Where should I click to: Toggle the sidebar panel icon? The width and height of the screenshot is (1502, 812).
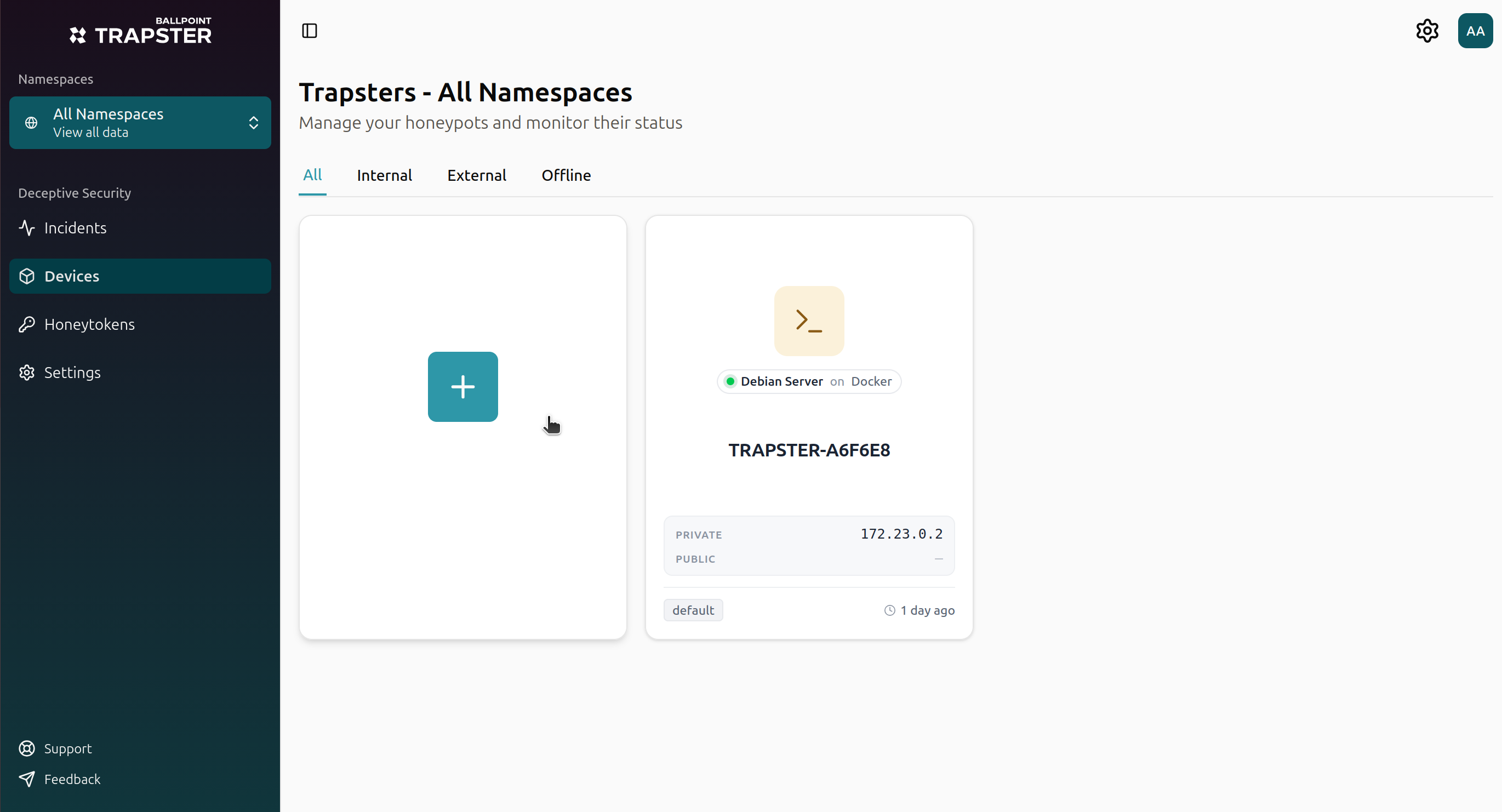click(310, 31)
